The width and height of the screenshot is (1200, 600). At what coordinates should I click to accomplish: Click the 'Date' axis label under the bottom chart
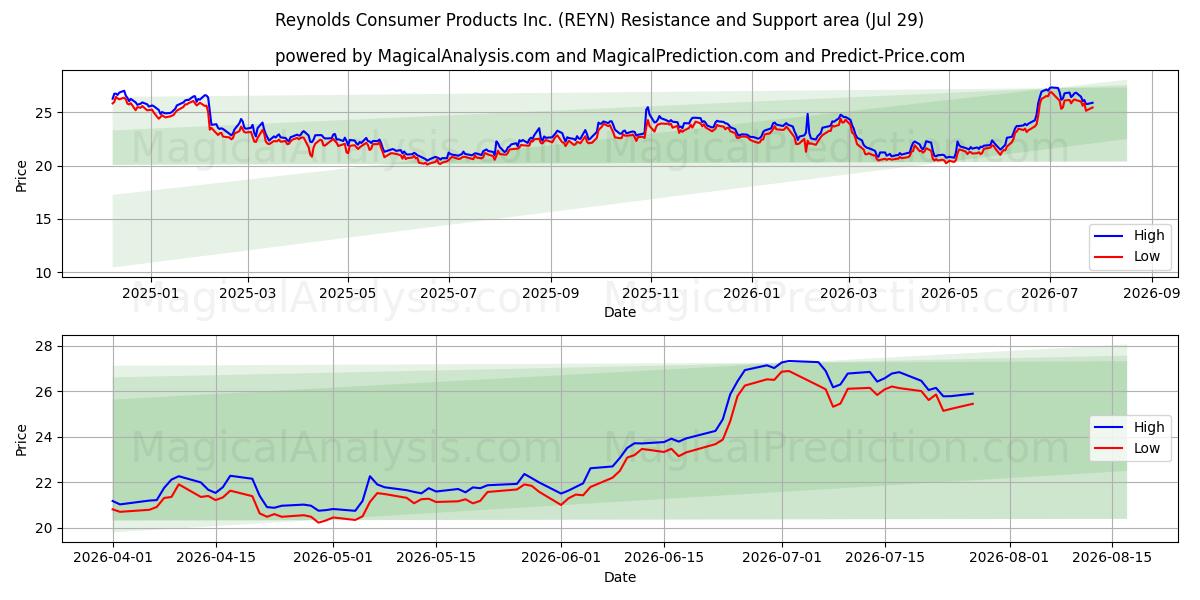[x=620, y=577]
